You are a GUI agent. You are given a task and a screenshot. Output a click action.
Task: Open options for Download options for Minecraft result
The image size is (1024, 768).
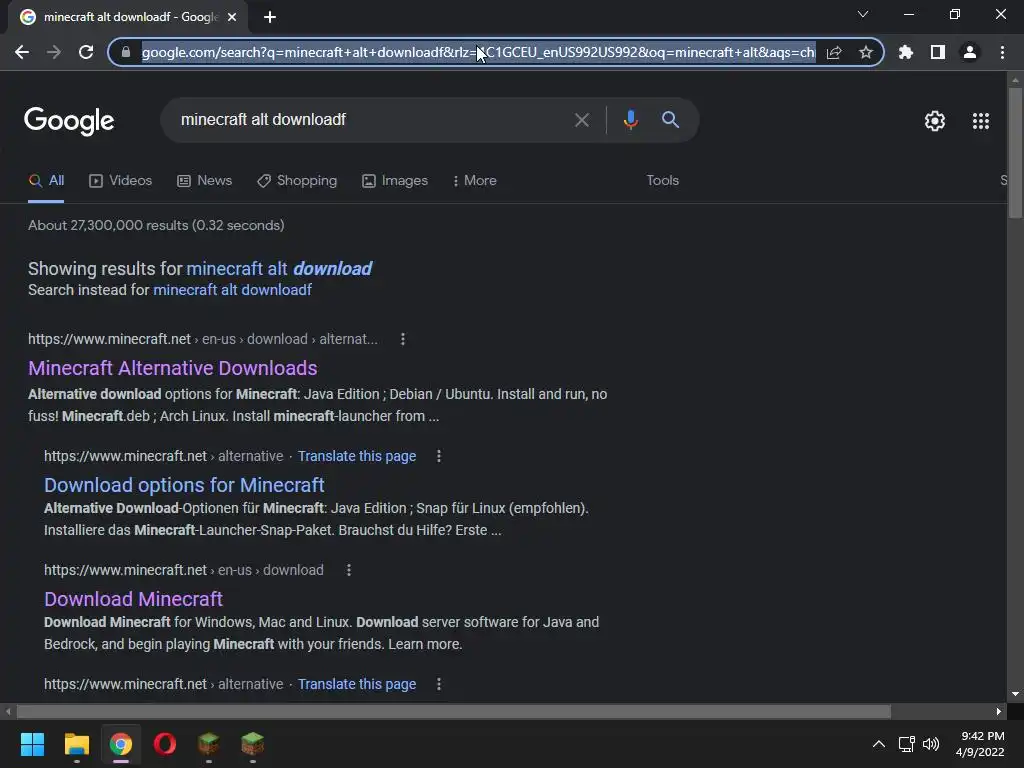point(439,456)
